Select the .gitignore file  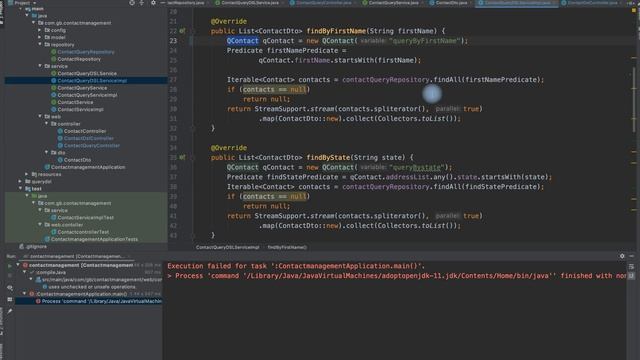(36, 247)
